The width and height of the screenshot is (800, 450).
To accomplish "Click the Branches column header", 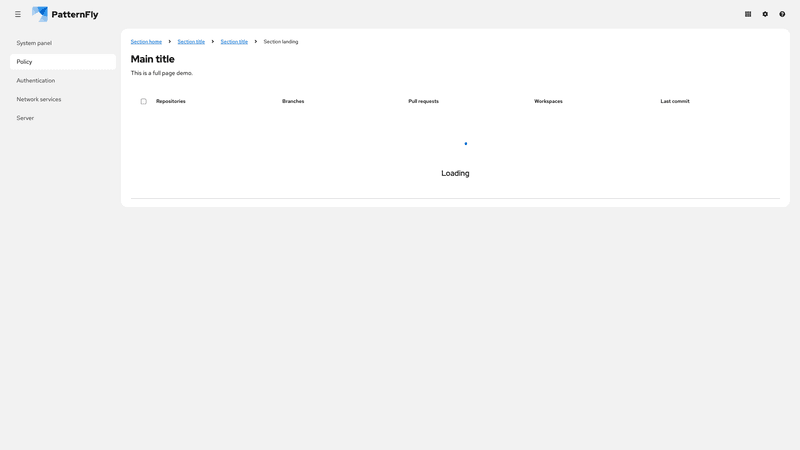I will (x=293, y=101).
